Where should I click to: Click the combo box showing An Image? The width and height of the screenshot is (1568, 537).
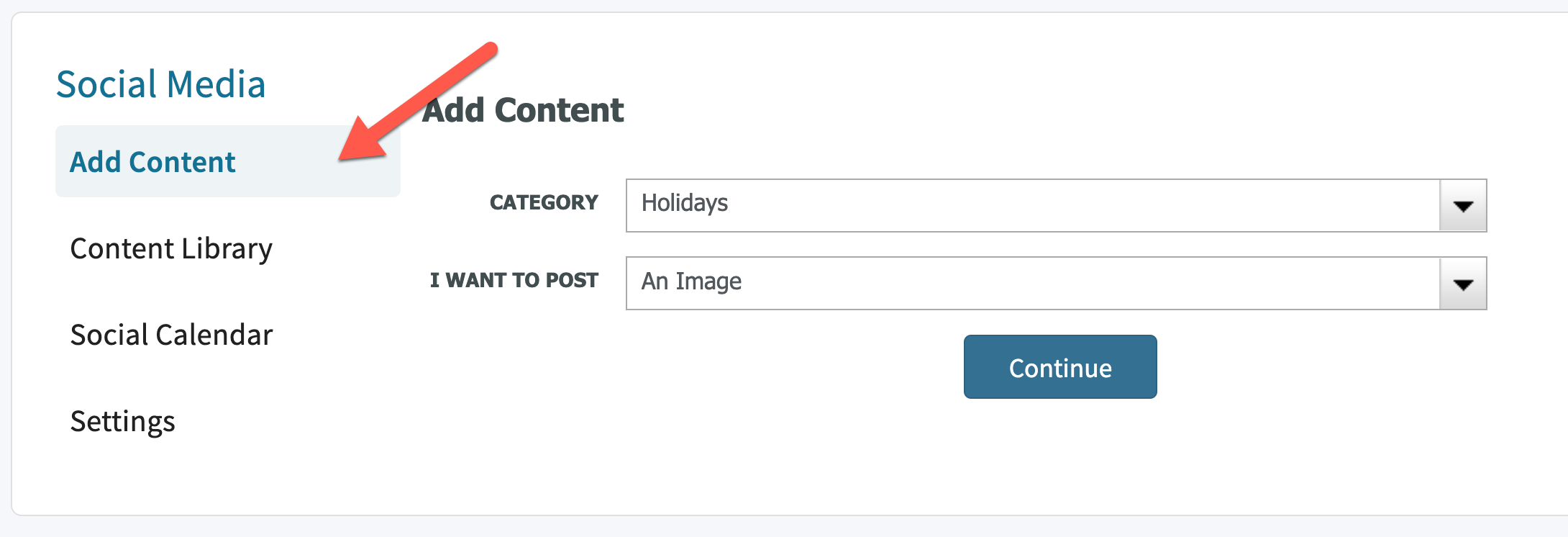tap(1056, 284)
